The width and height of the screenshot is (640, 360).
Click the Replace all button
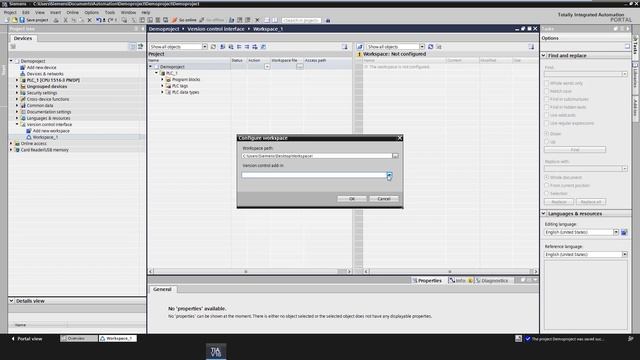coord(591,202)
